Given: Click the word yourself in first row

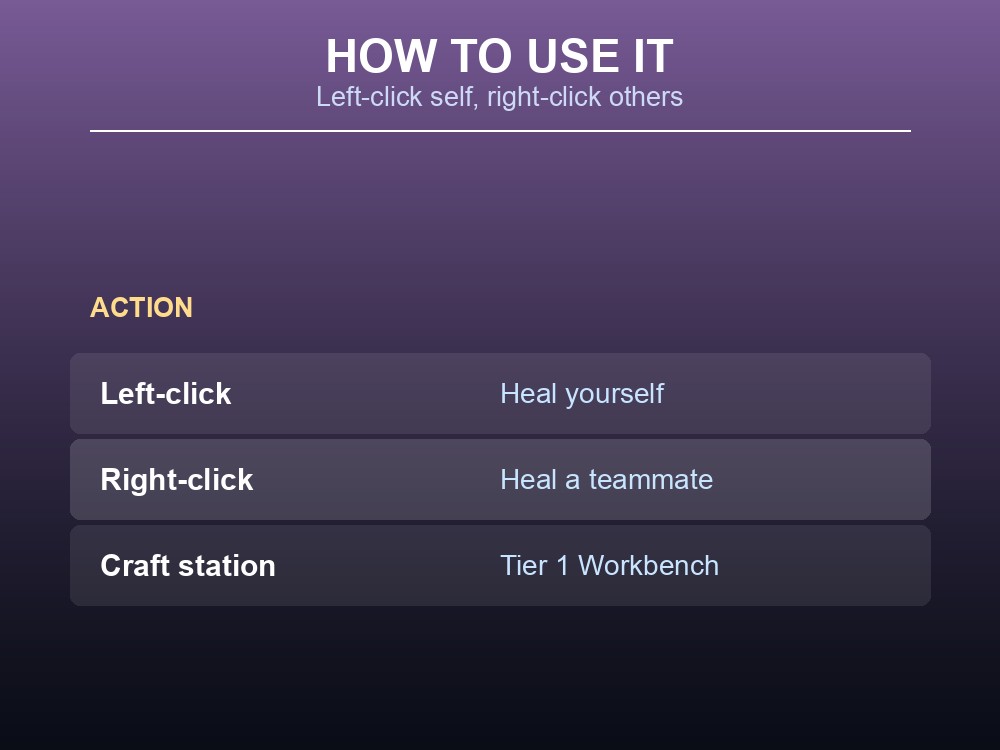Looking at the screenshot, I should [615, 395].
